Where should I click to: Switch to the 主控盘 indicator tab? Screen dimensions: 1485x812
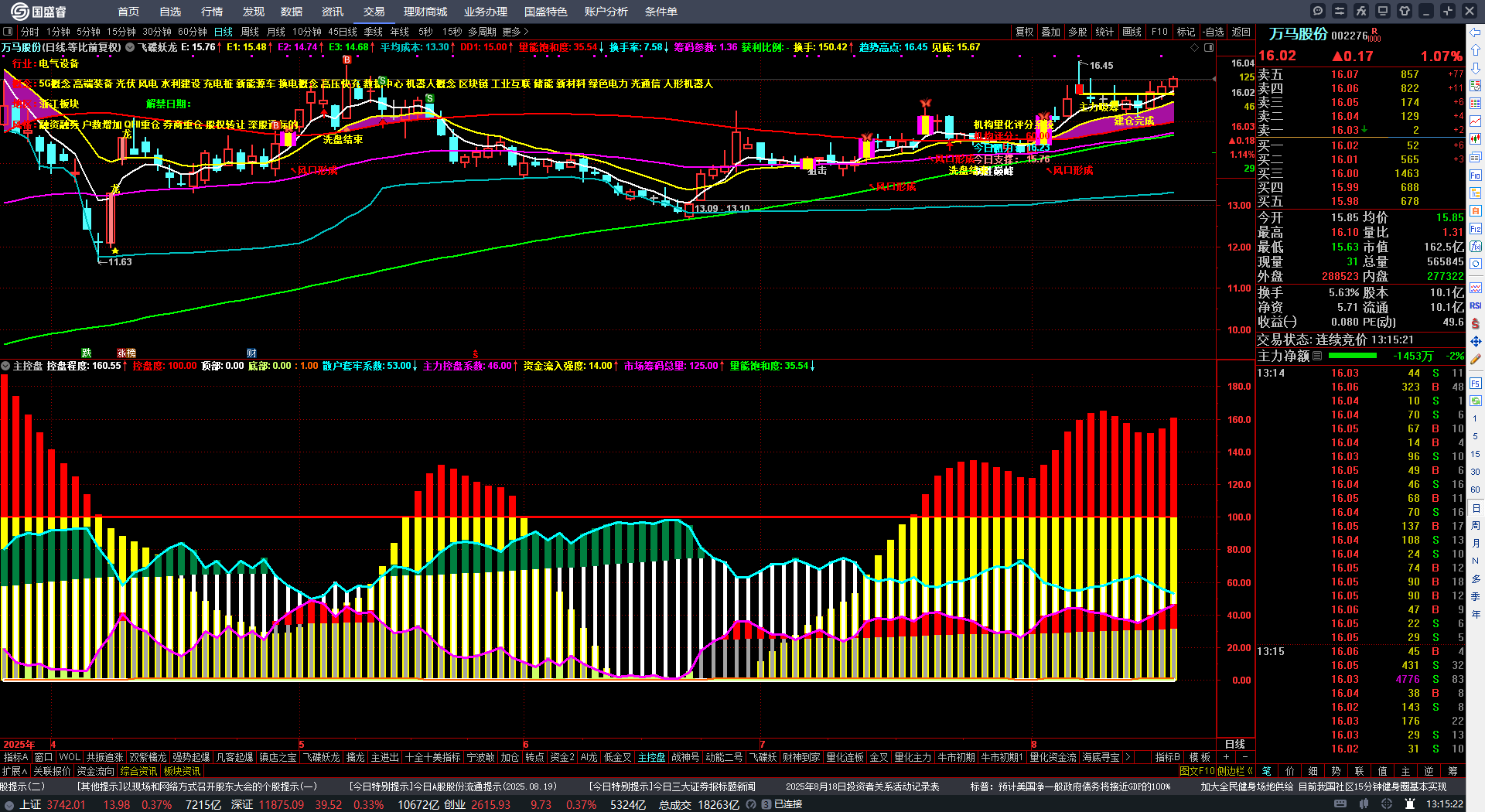click(x=651, y=757)
